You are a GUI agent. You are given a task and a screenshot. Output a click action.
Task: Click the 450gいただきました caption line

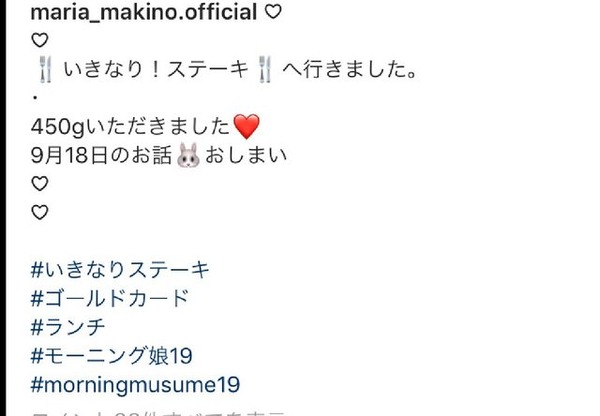130,126
